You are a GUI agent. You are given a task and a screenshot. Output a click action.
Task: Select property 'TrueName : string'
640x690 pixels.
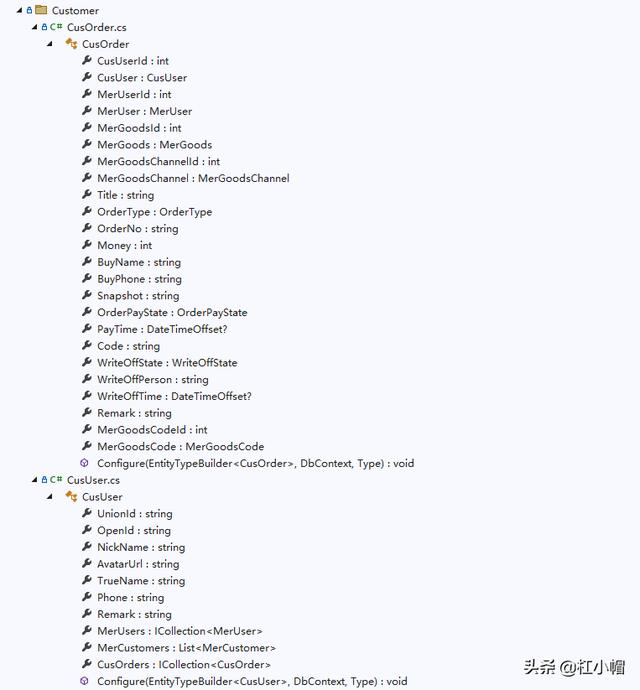click(x=141, y=580)
